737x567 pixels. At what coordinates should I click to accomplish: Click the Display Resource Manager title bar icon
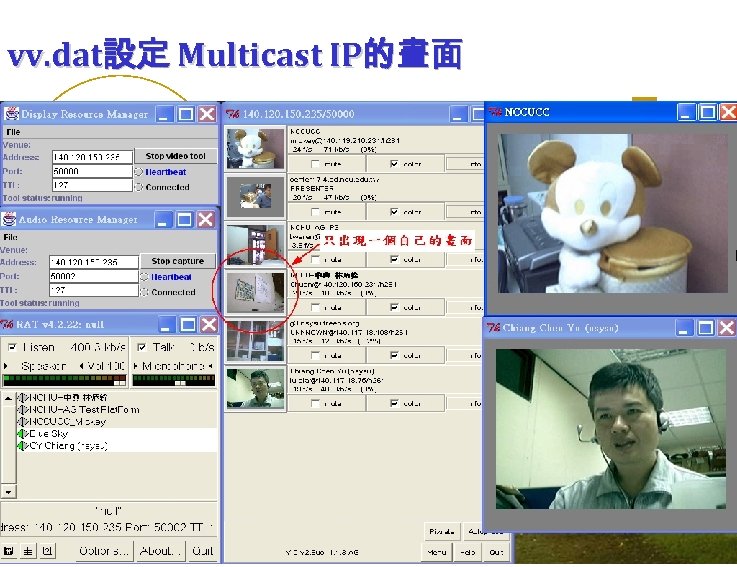click(x=11, y=113)
